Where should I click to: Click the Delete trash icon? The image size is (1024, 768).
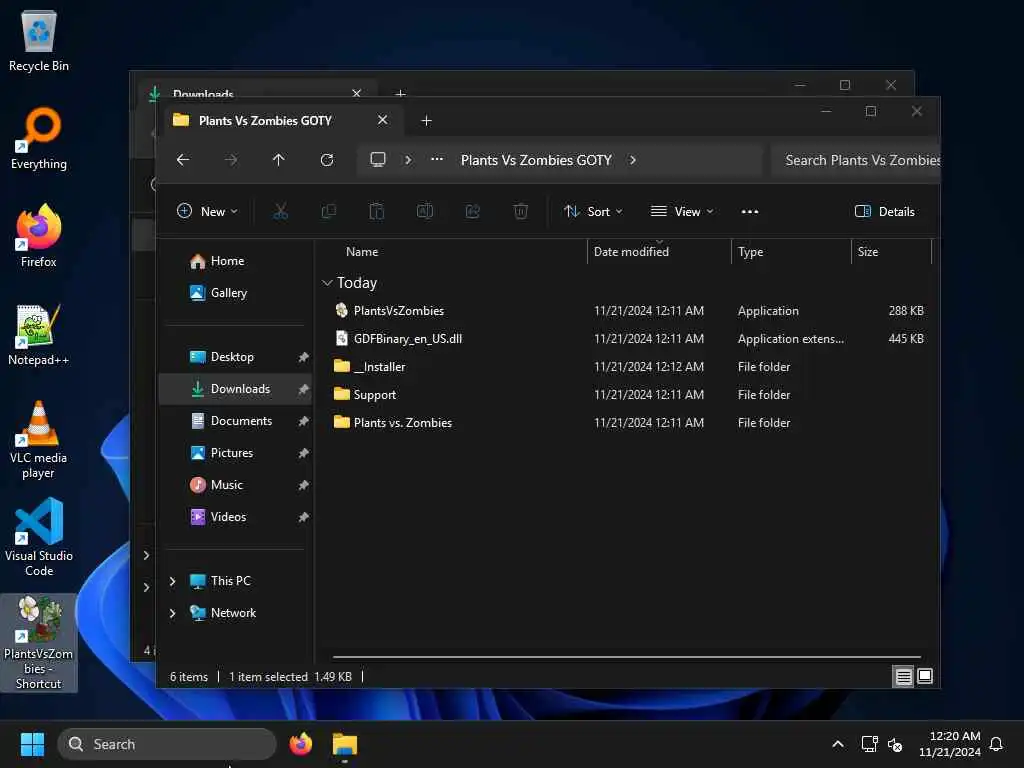(520, 211)
